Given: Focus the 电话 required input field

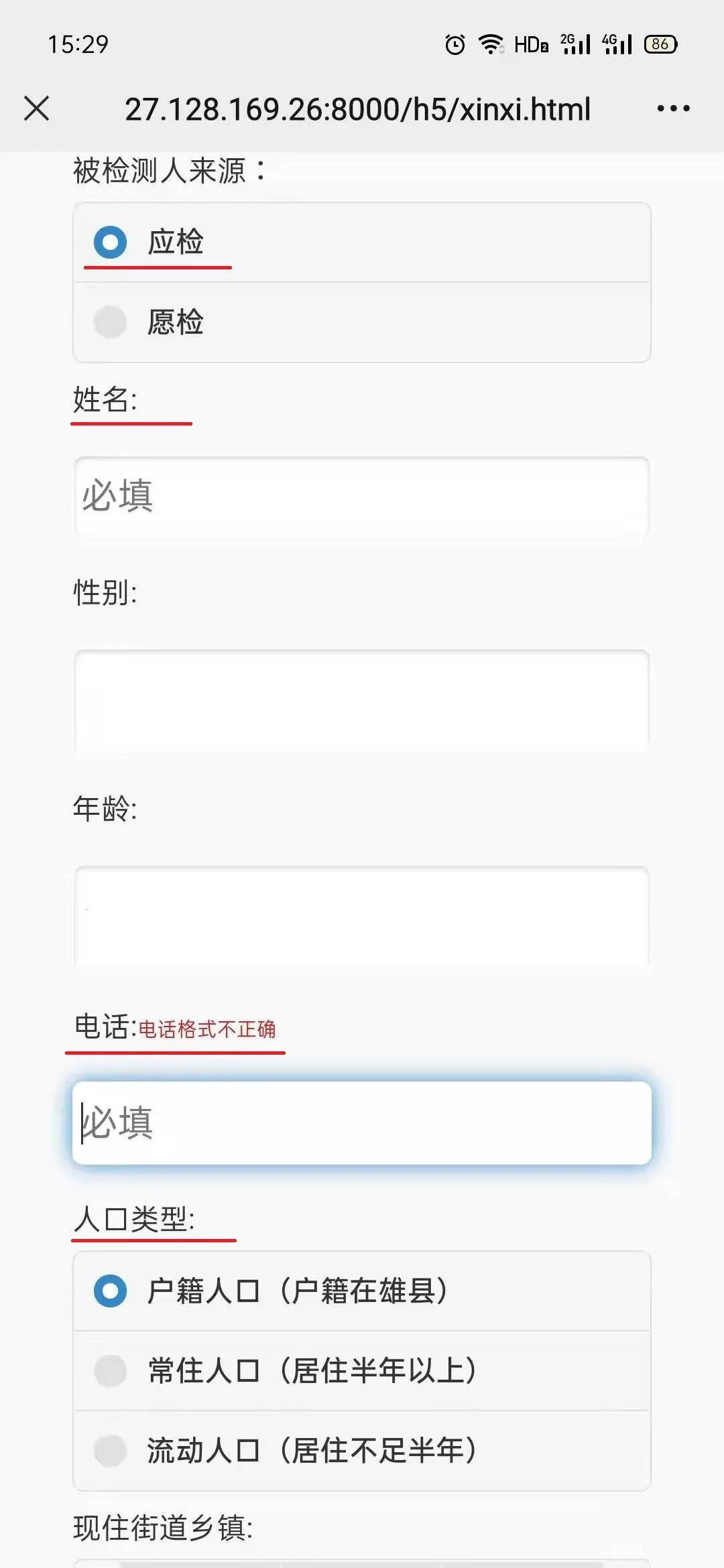Looking at the screenshot, I should 362,1123.
